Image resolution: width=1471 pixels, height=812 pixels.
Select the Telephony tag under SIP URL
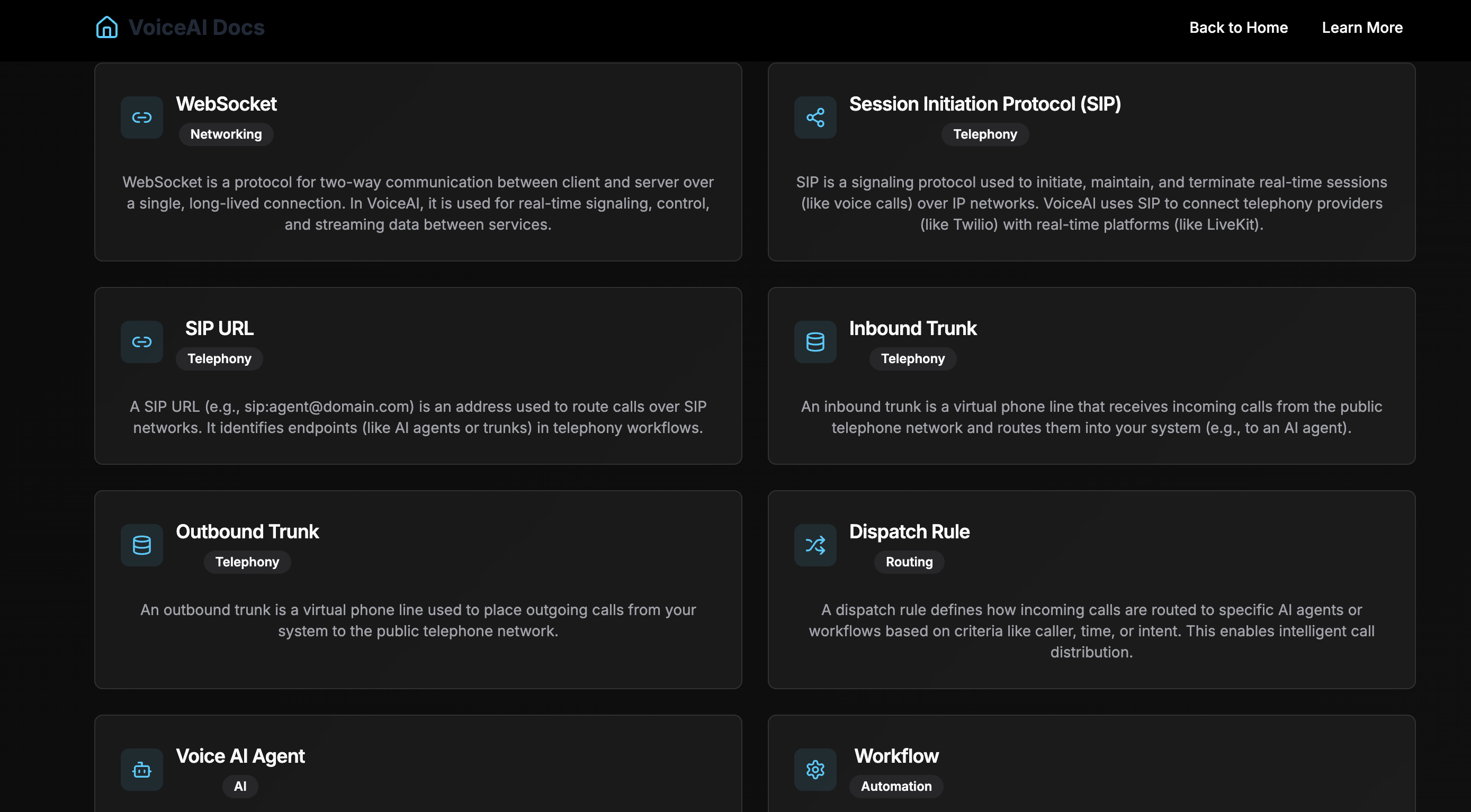point(219,358)
